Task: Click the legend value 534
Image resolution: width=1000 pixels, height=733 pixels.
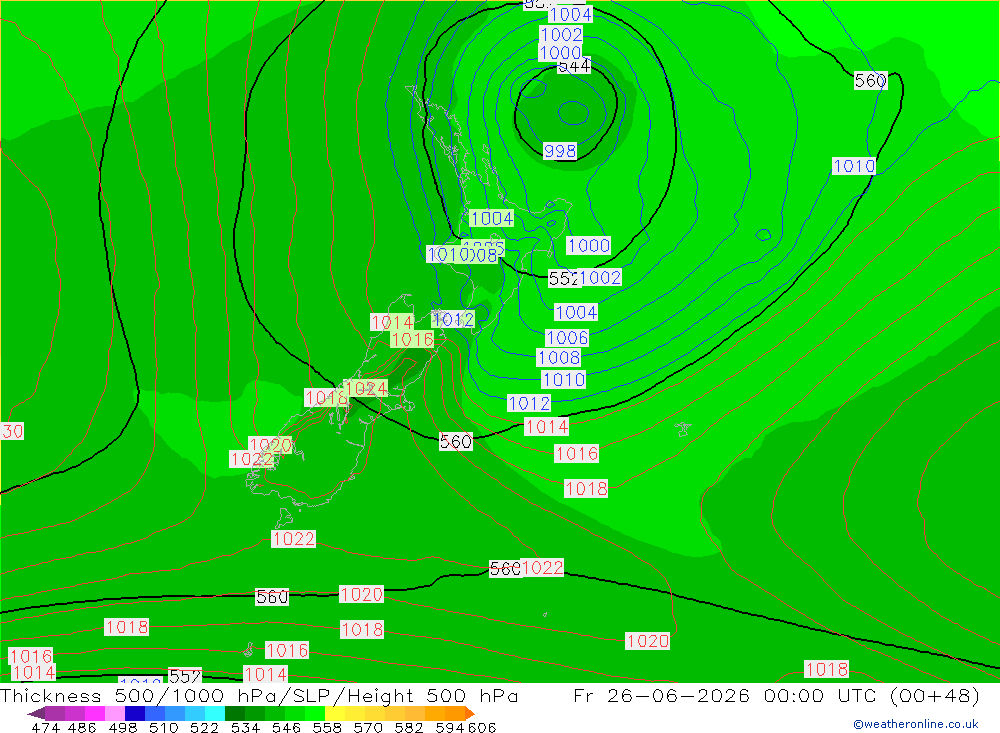Action: (246, 727)
